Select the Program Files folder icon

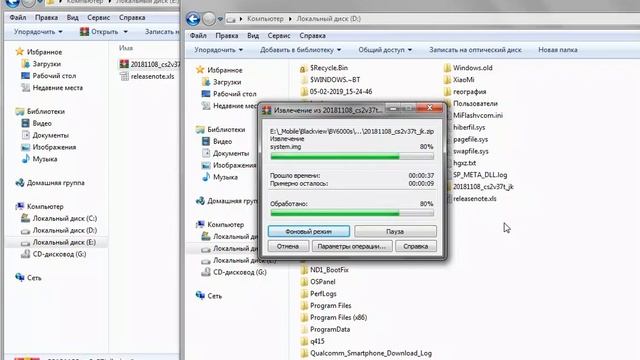(304, 305)
